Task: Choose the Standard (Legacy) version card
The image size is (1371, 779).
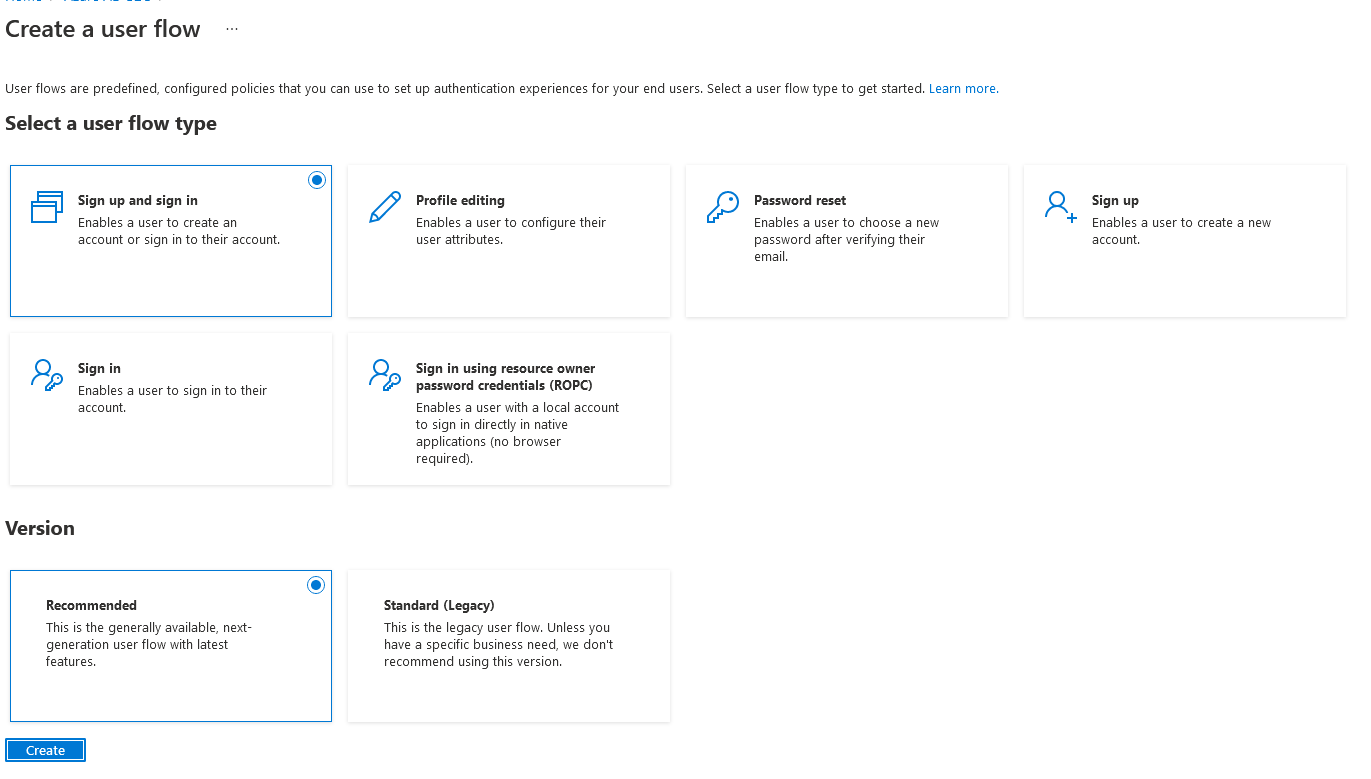Action: click(509, 646)
